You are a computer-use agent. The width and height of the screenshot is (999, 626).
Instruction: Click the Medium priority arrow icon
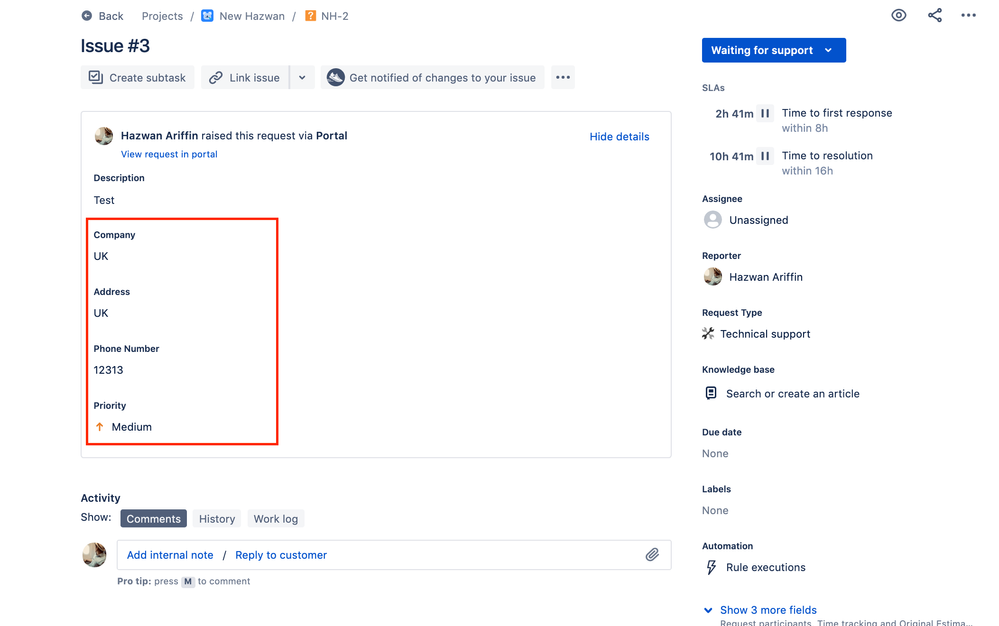coord(99,427)
